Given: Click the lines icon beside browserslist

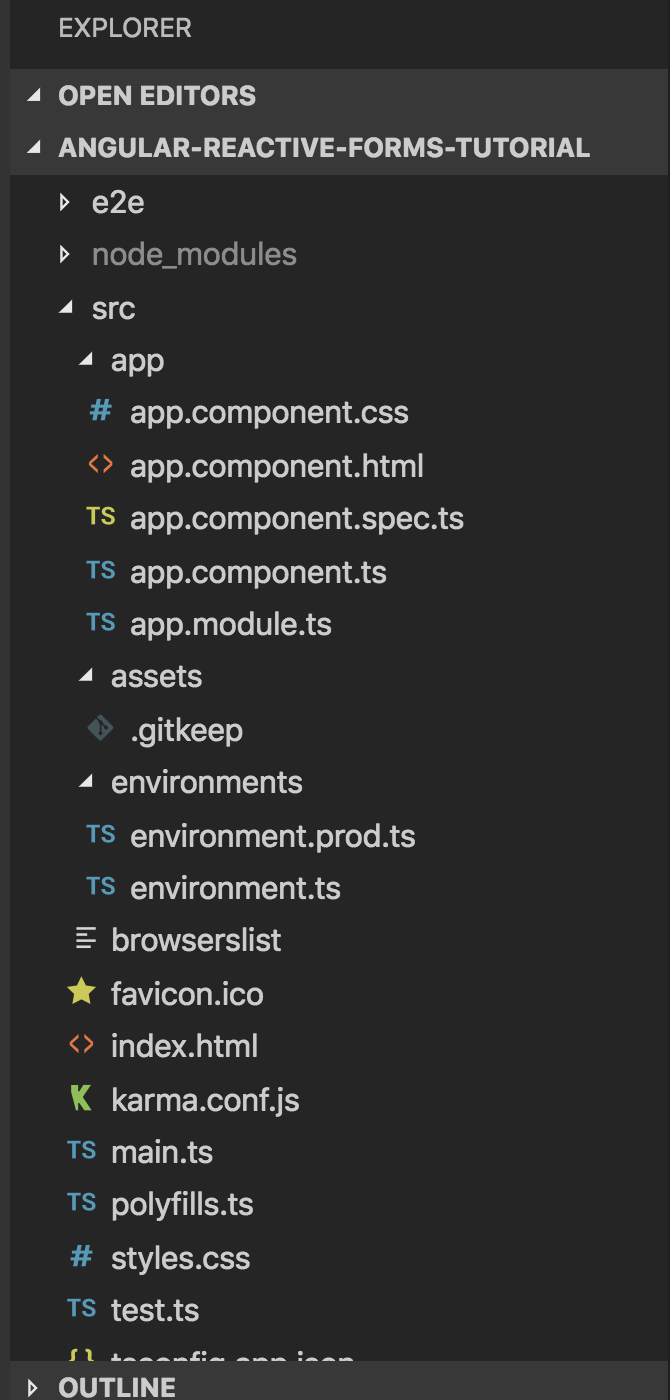Looking at the screenshot, I should coord(87,939).
